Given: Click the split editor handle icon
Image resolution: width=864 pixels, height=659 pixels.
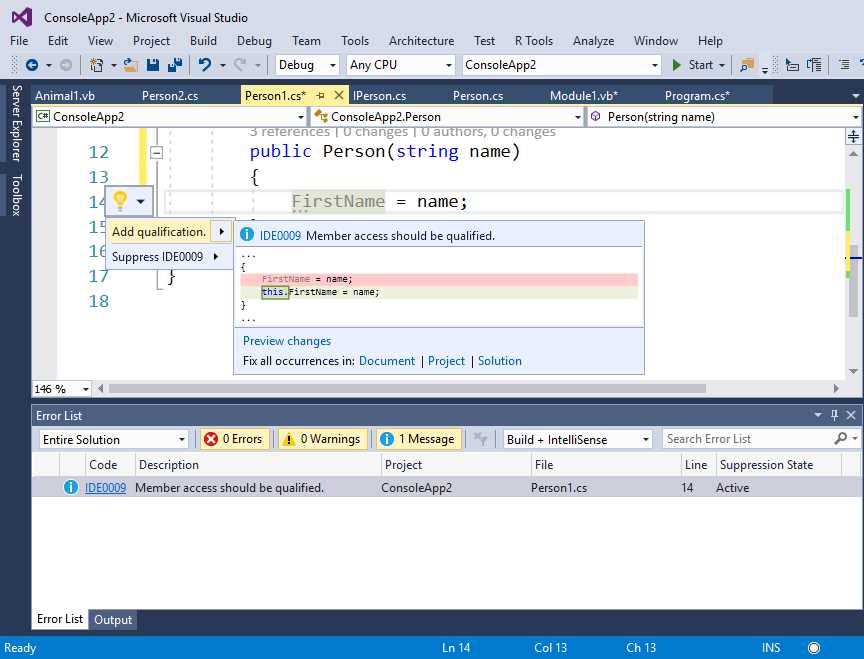Looking at the screenshot, I should pos(853,137).
